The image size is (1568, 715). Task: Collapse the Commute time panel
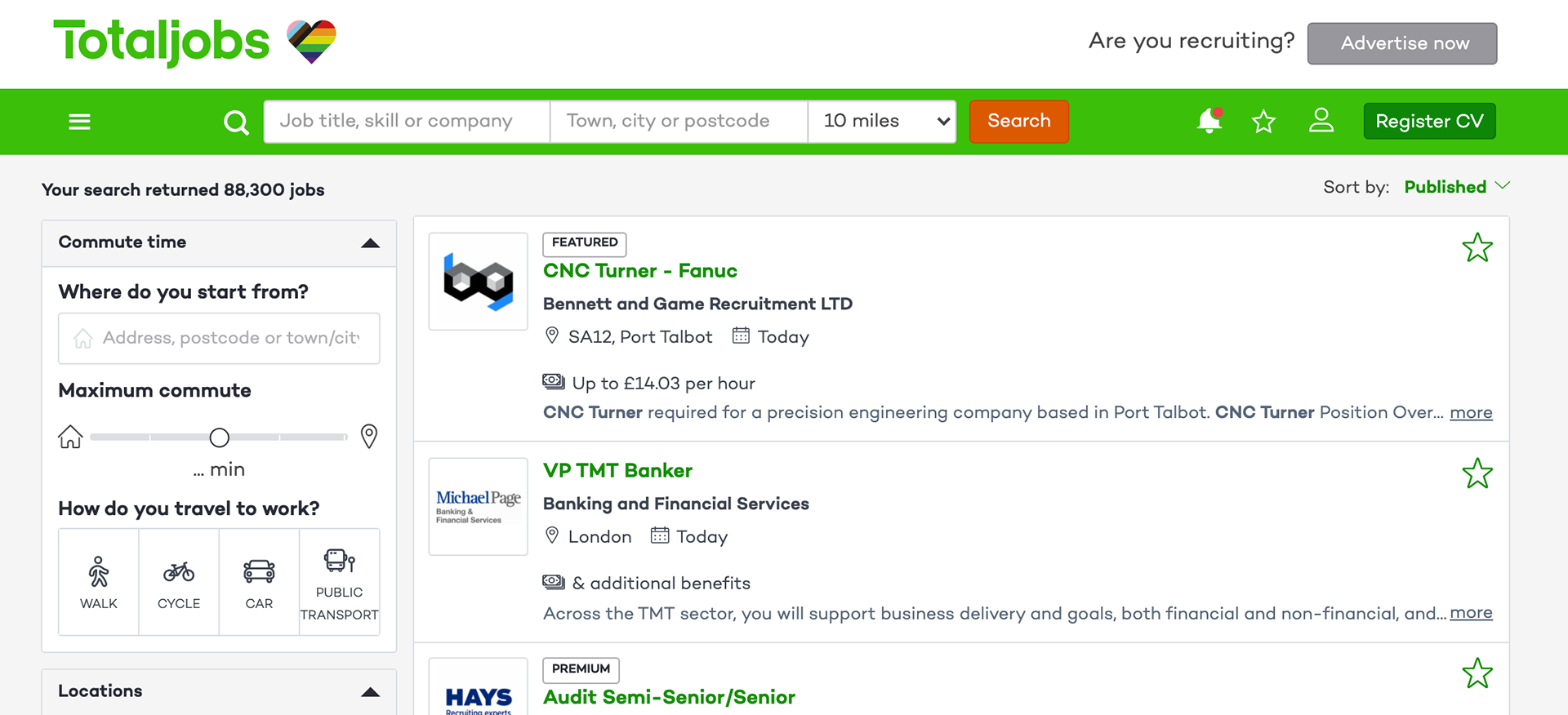(x=370, y=242)
